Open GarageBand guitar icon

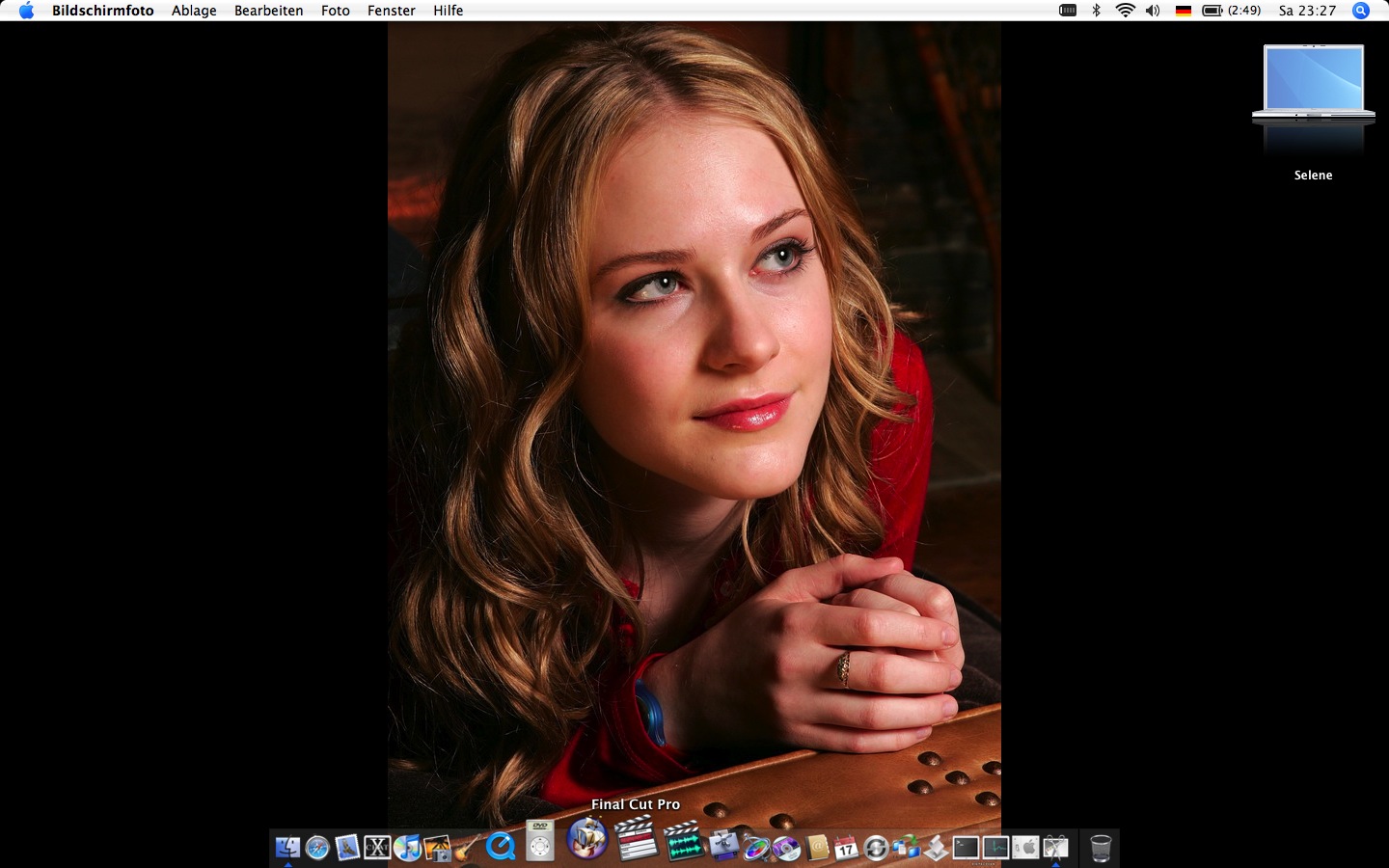click(467, 848)
